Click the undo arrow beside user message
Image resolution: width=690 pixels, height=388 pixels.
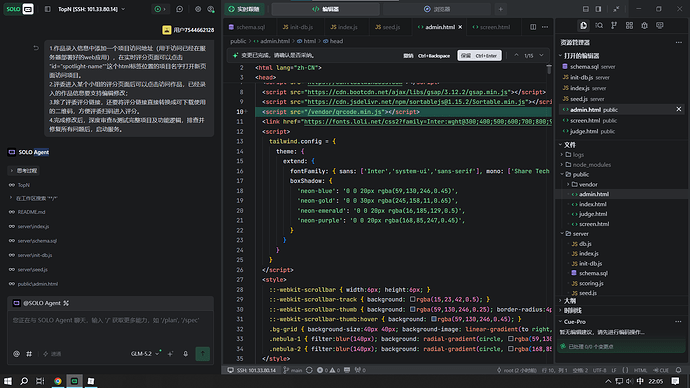coord(36,48)
